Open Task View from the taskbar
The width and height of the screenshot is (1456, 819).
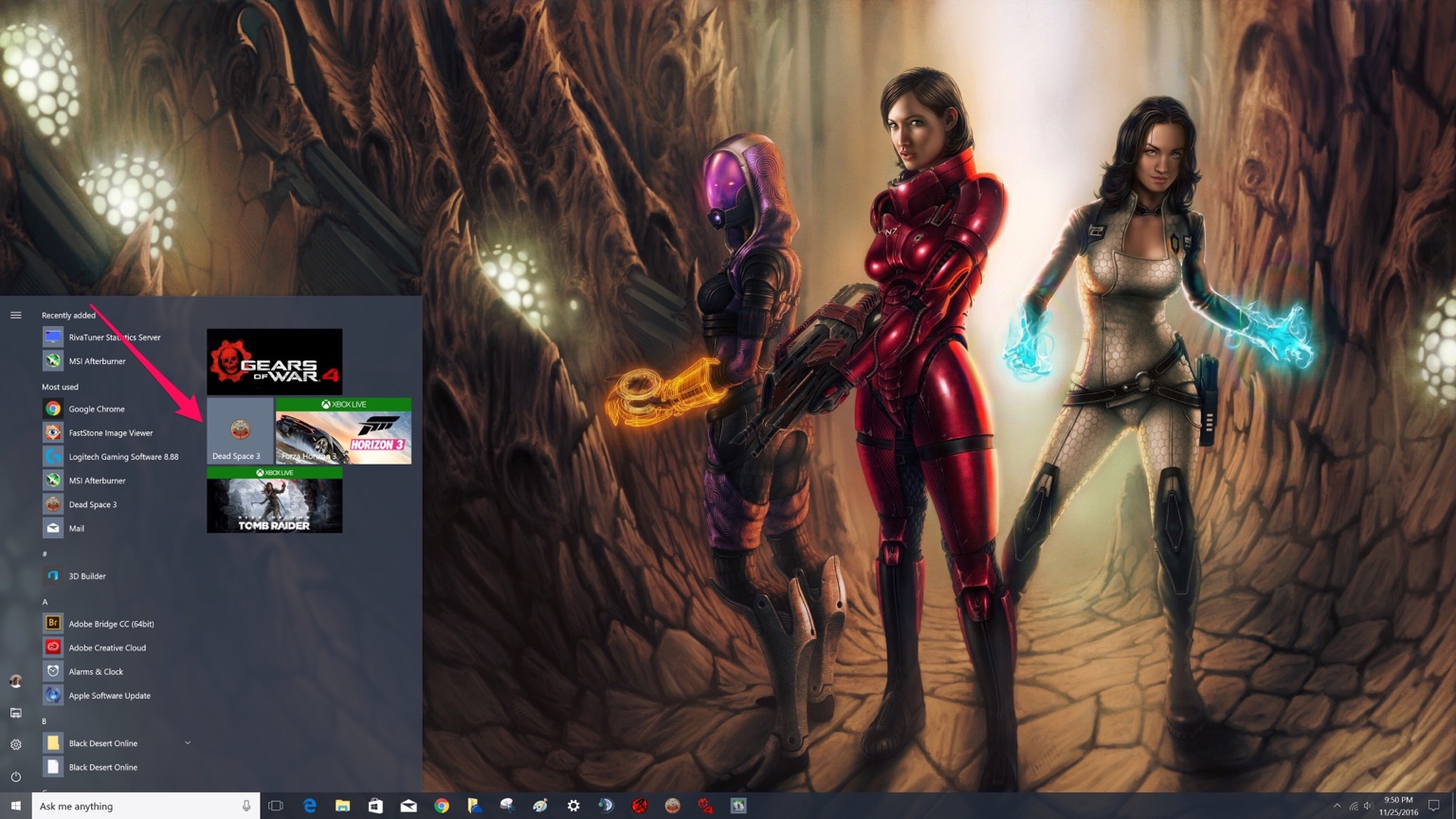pyautogui.click(x=275, y=805)
